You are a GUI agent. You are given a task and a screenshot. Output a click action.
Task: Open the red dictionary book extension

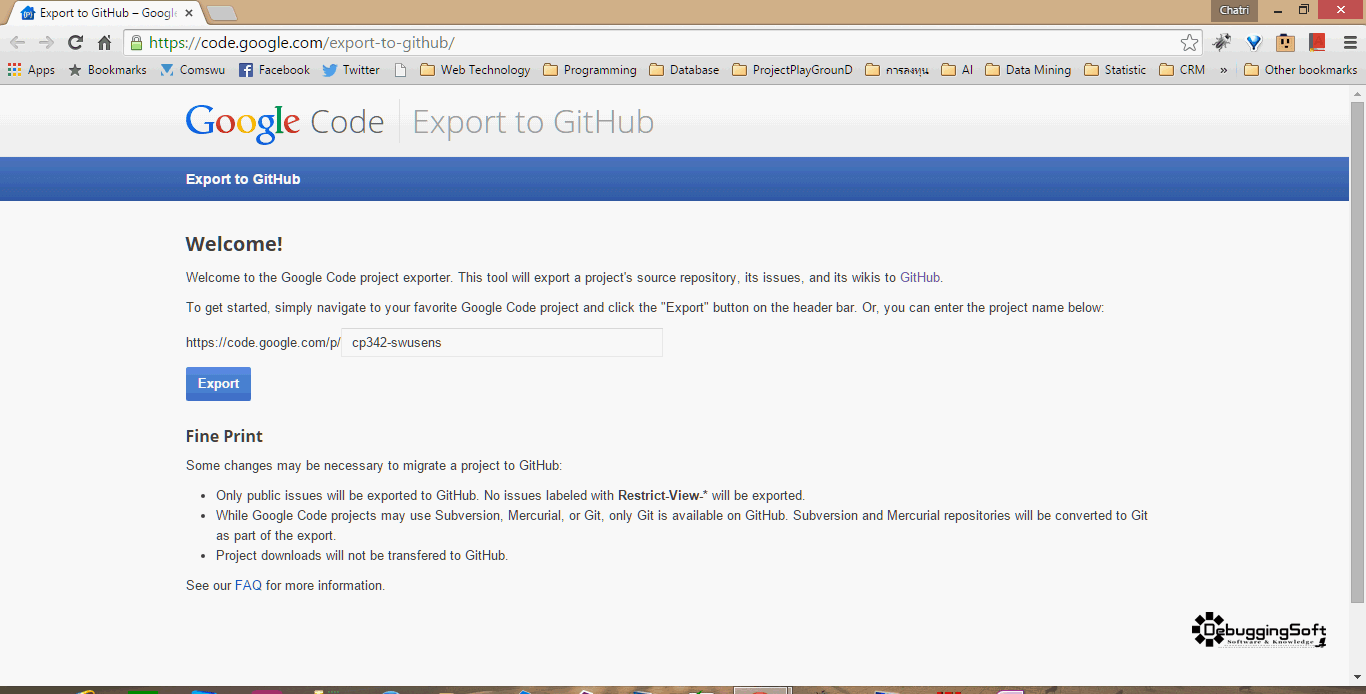pyautogui.click(x=1317, y=43)
